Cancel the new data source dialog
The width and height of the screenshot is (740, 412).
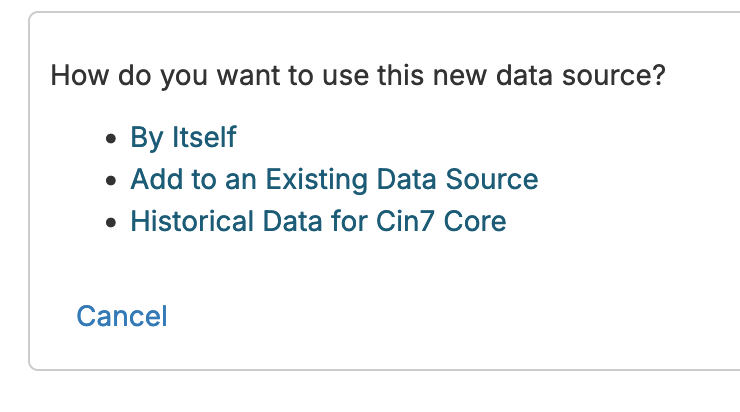click(122, 317)
